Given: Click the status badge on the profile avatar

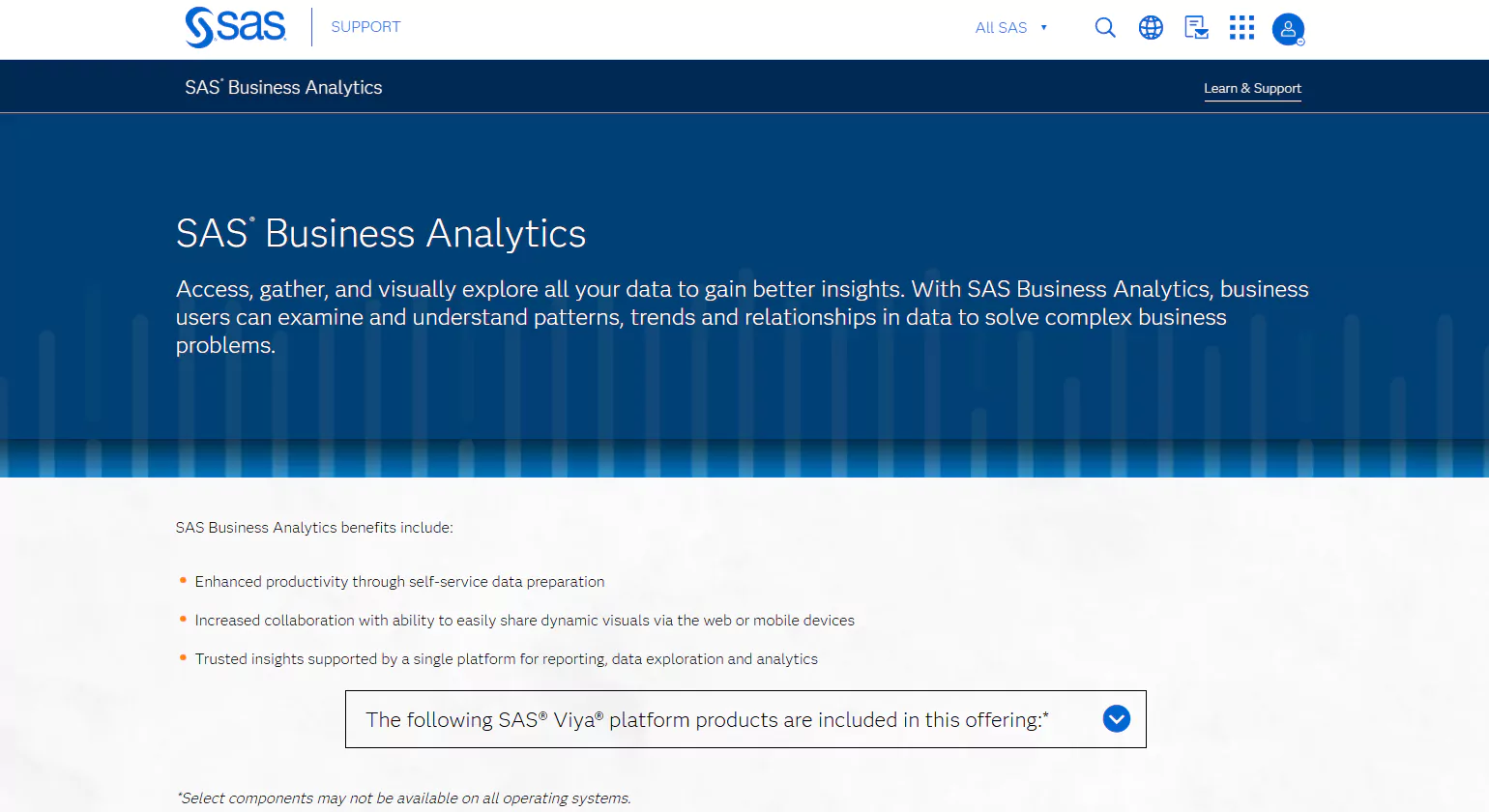Looking at the screenshot, I should click(1300, 42).
